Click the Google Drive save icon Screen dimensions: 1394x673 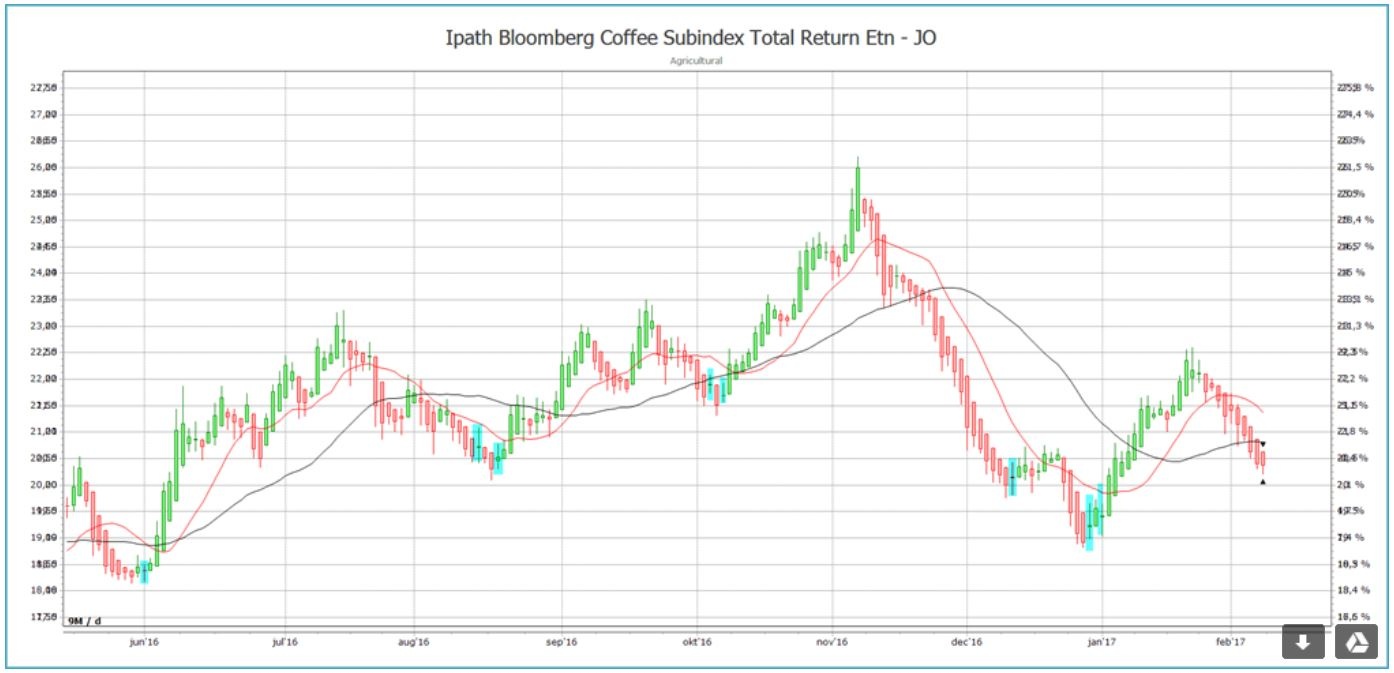click(x=1356, y=642)
